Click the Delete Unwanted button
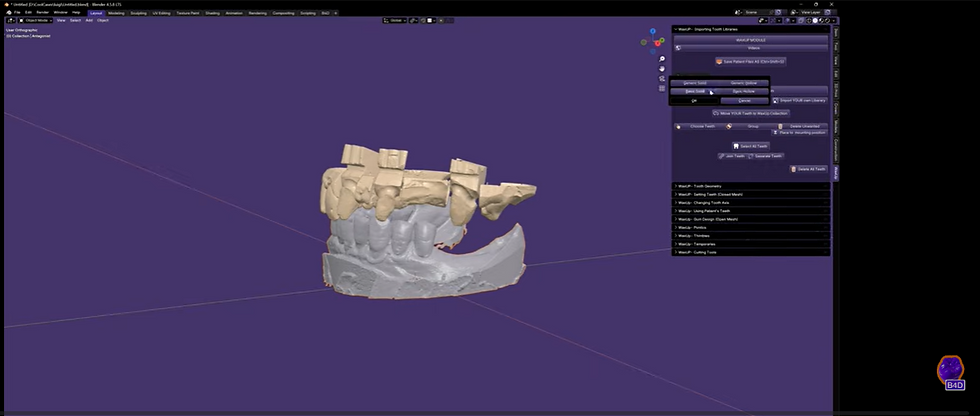 point(802,126)
